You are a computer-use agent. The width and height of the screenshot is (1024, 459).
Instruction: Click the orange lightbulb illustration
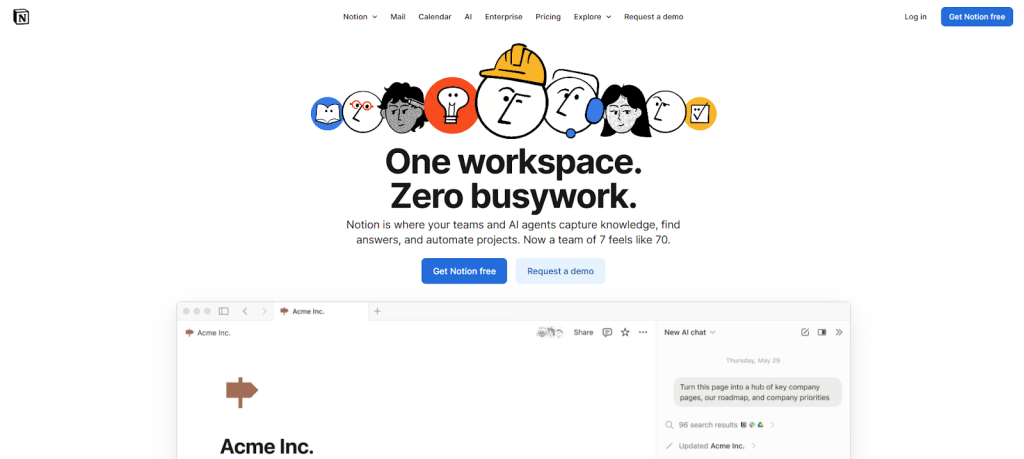pos(450,104)
